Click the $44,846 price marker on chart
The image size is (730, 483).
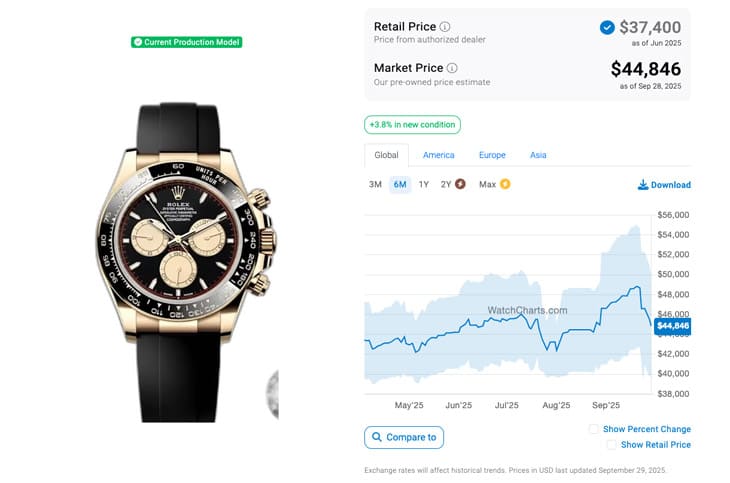(x=673, y=325)
